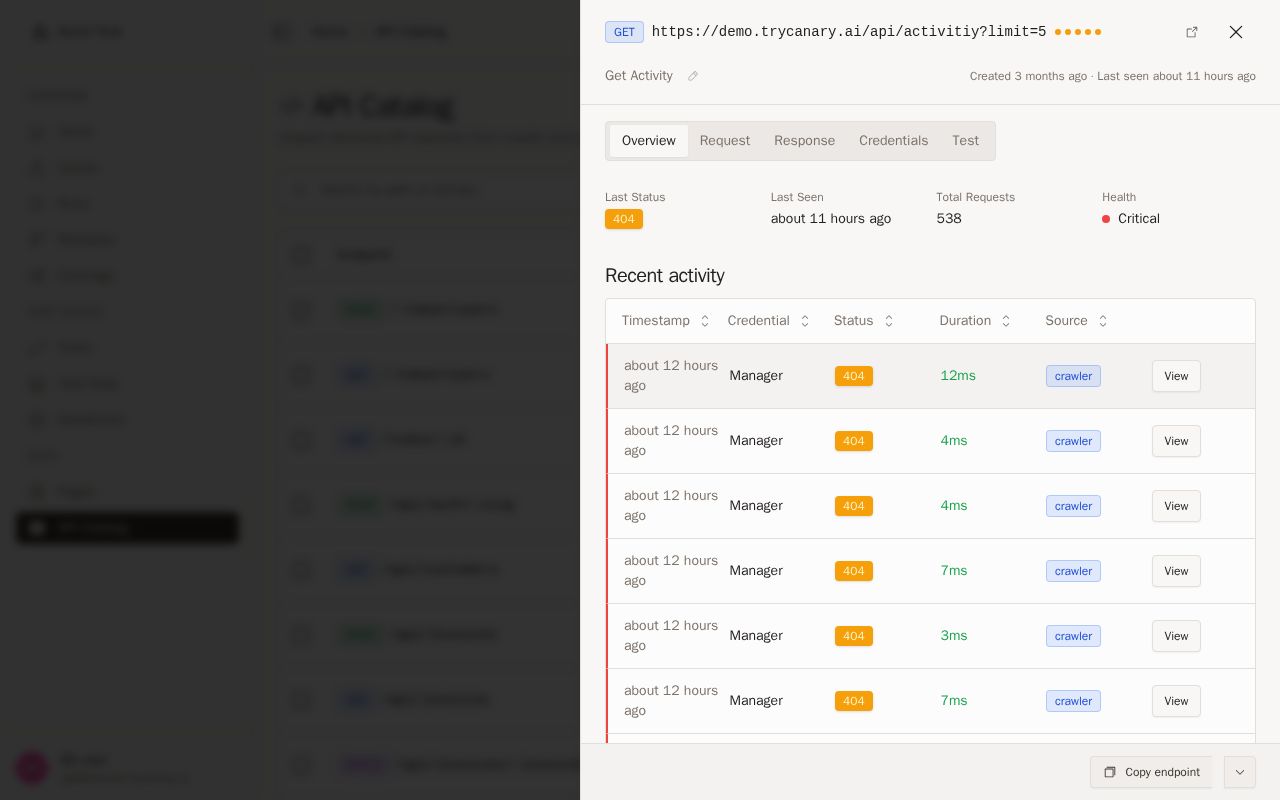Click the Last Status 404 badge

(624, 219)
